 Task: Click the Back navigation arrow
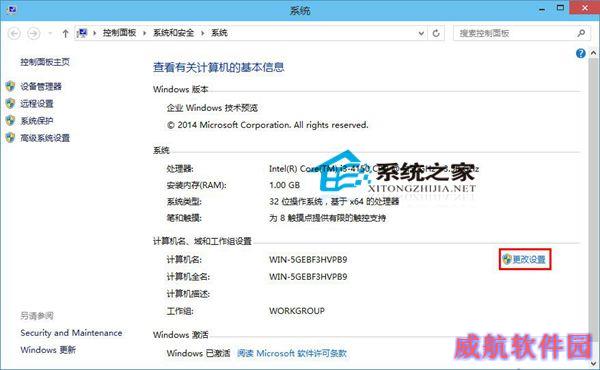(15, 33)
